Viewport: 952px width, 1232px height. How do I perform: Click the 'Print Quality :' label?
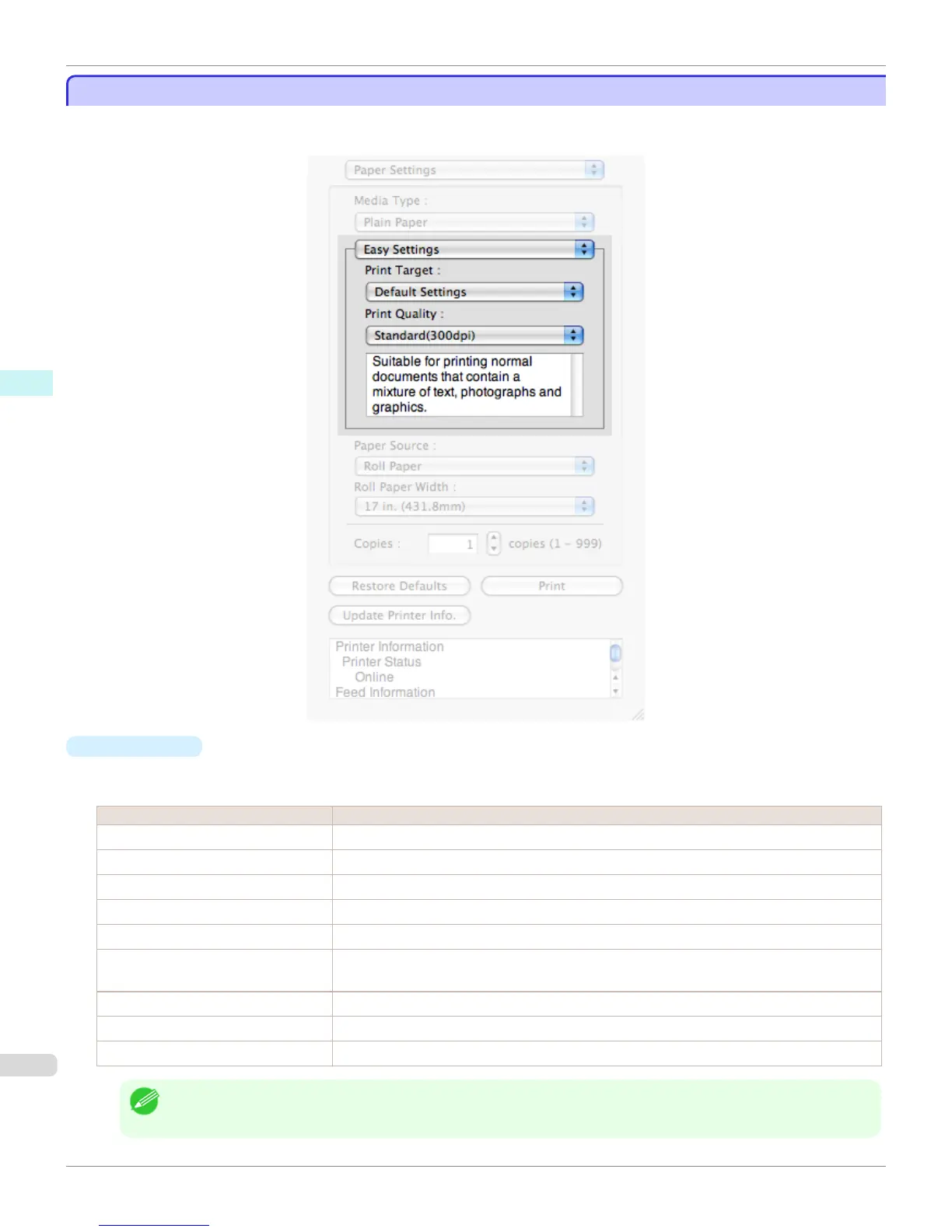(404, 314)
